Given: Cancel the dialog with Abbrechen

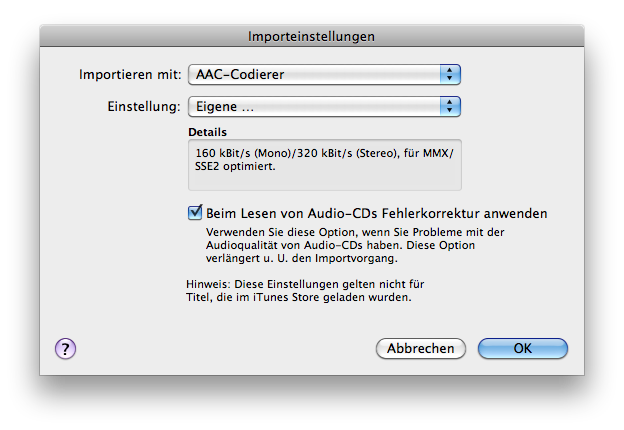Looking at the screenshot, I should click(x=421, y=348).
